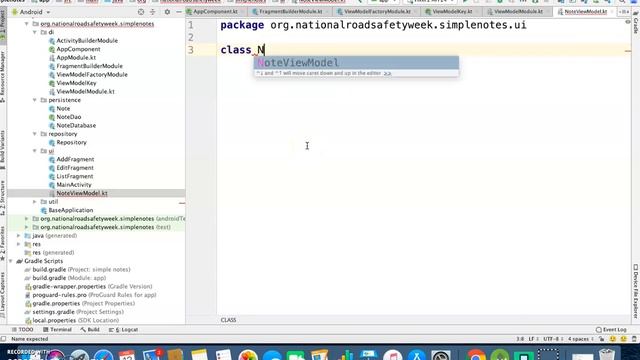Change UTF-8 file encoding in status bar

(x=552, y=339)
